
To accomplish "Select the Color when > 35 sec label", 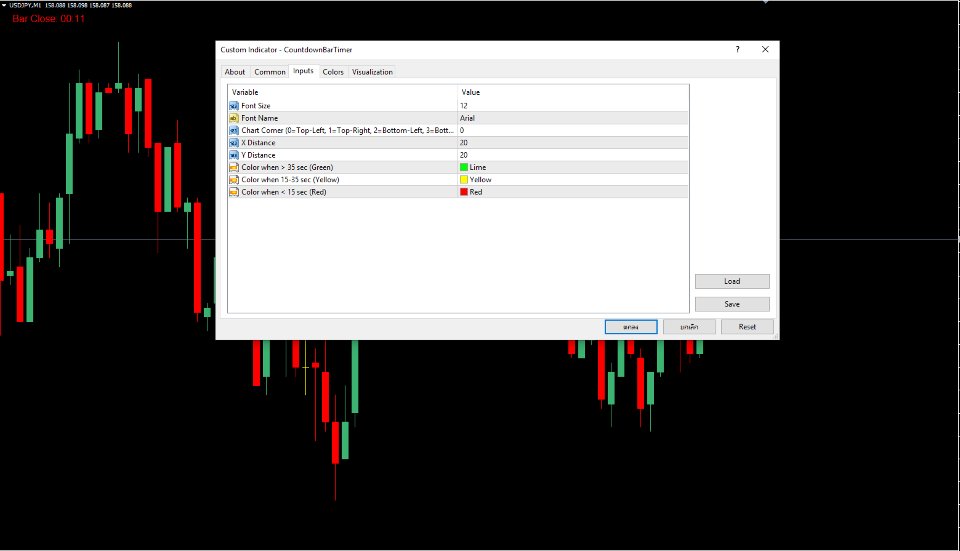I will (287, 167).
